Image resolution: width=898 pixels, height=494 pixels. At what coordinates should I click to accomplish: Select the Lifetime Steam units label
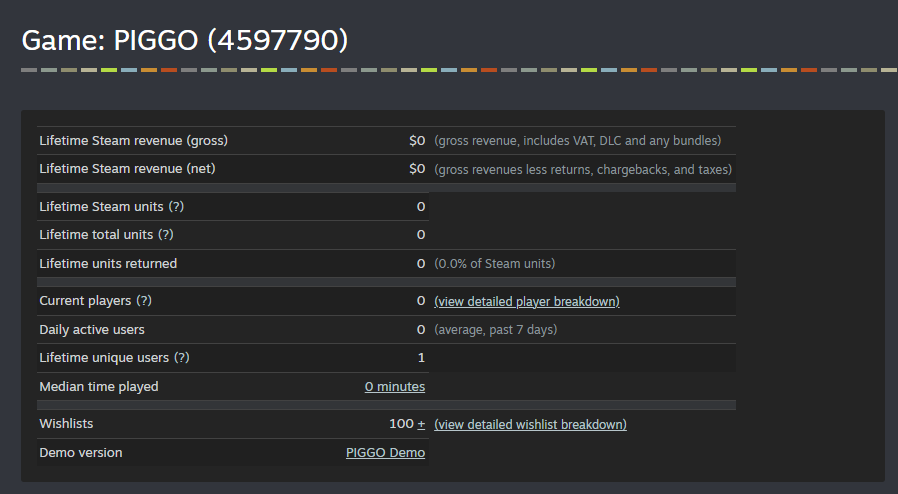click(101, 207)
